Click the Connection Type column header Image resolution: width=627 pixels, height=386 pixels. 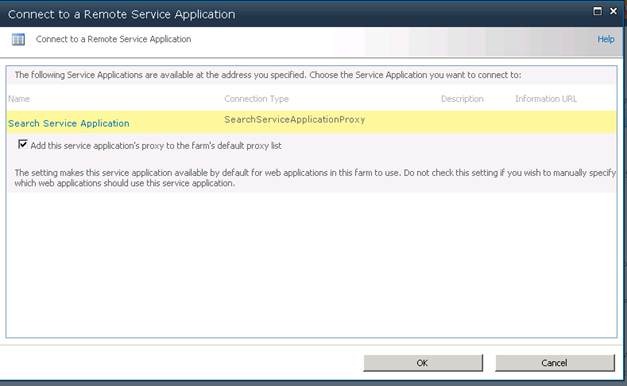point(256,99)
